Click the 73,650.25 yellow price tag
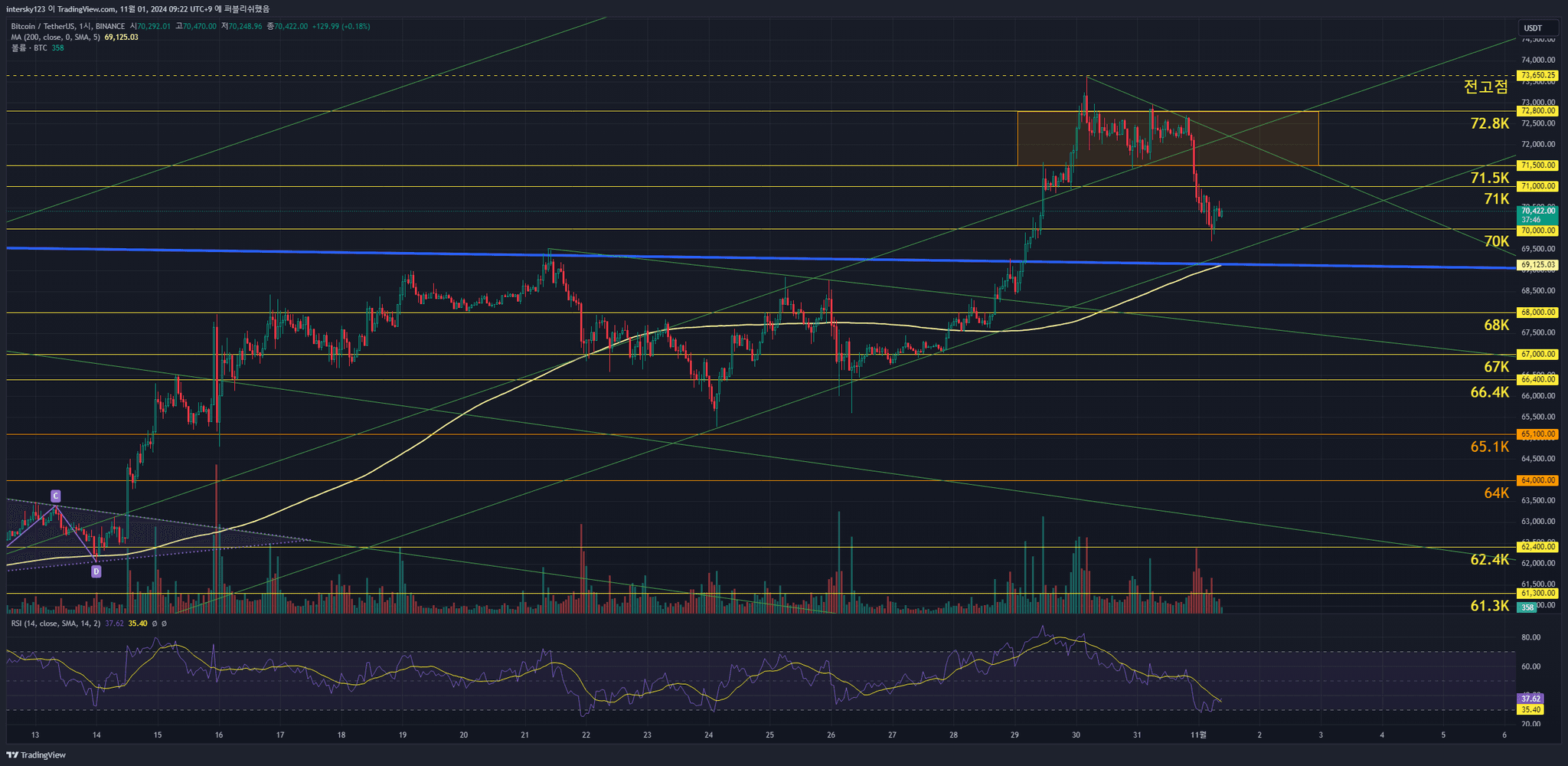 coord(1537,76)
